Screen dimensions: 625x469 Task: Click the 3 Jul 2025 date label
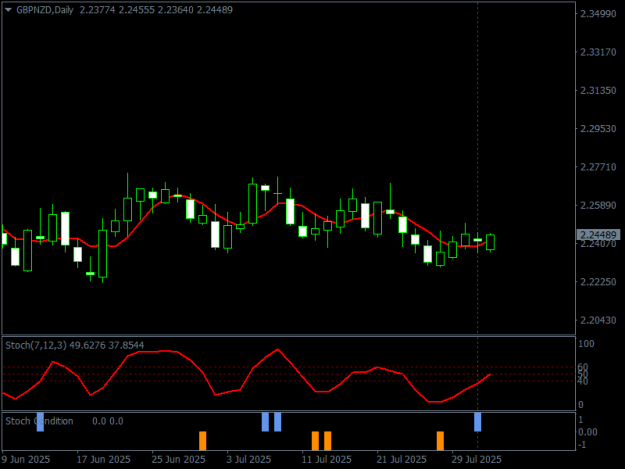tap(249, 459)
